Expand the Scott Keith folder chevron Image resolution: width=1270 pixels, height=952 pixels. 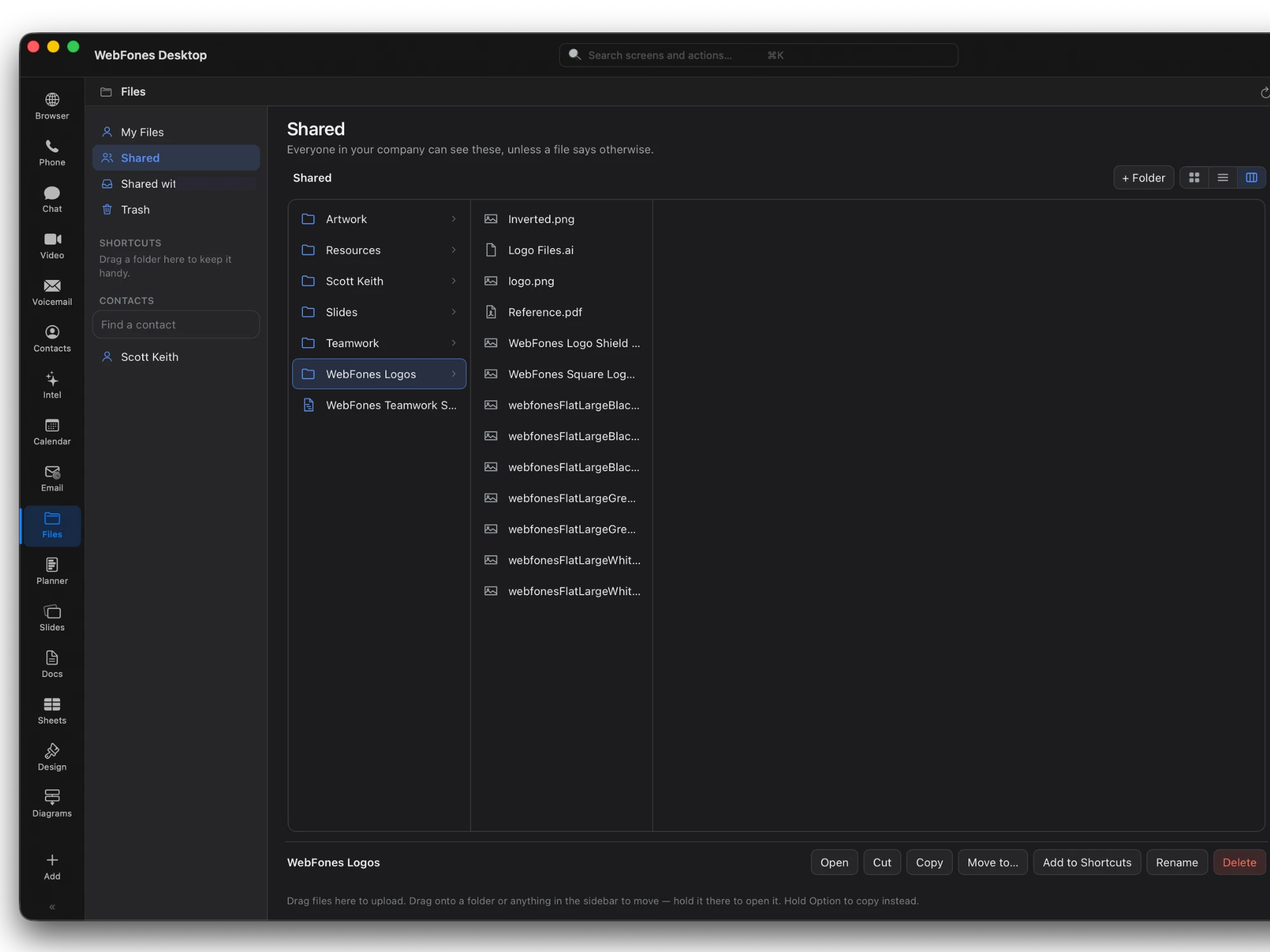click(453, 281)
